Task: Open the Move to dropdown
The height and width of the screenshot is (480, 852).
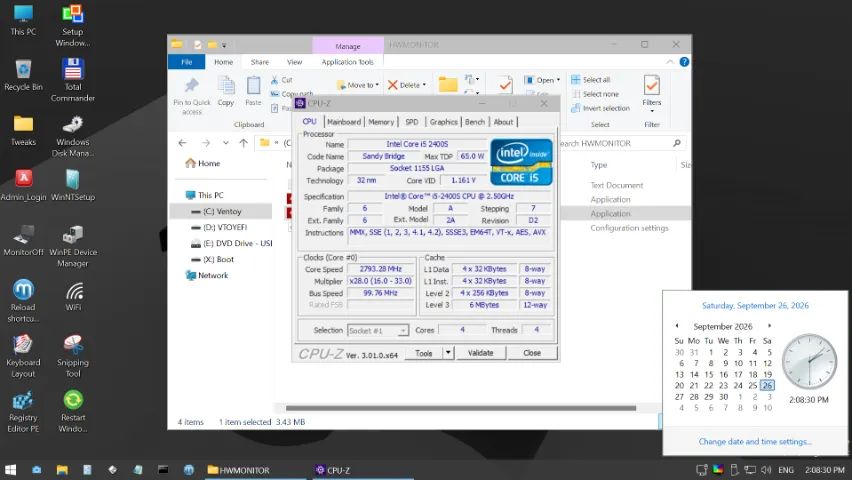Action: pyautogui.click(x=358, y=85)
